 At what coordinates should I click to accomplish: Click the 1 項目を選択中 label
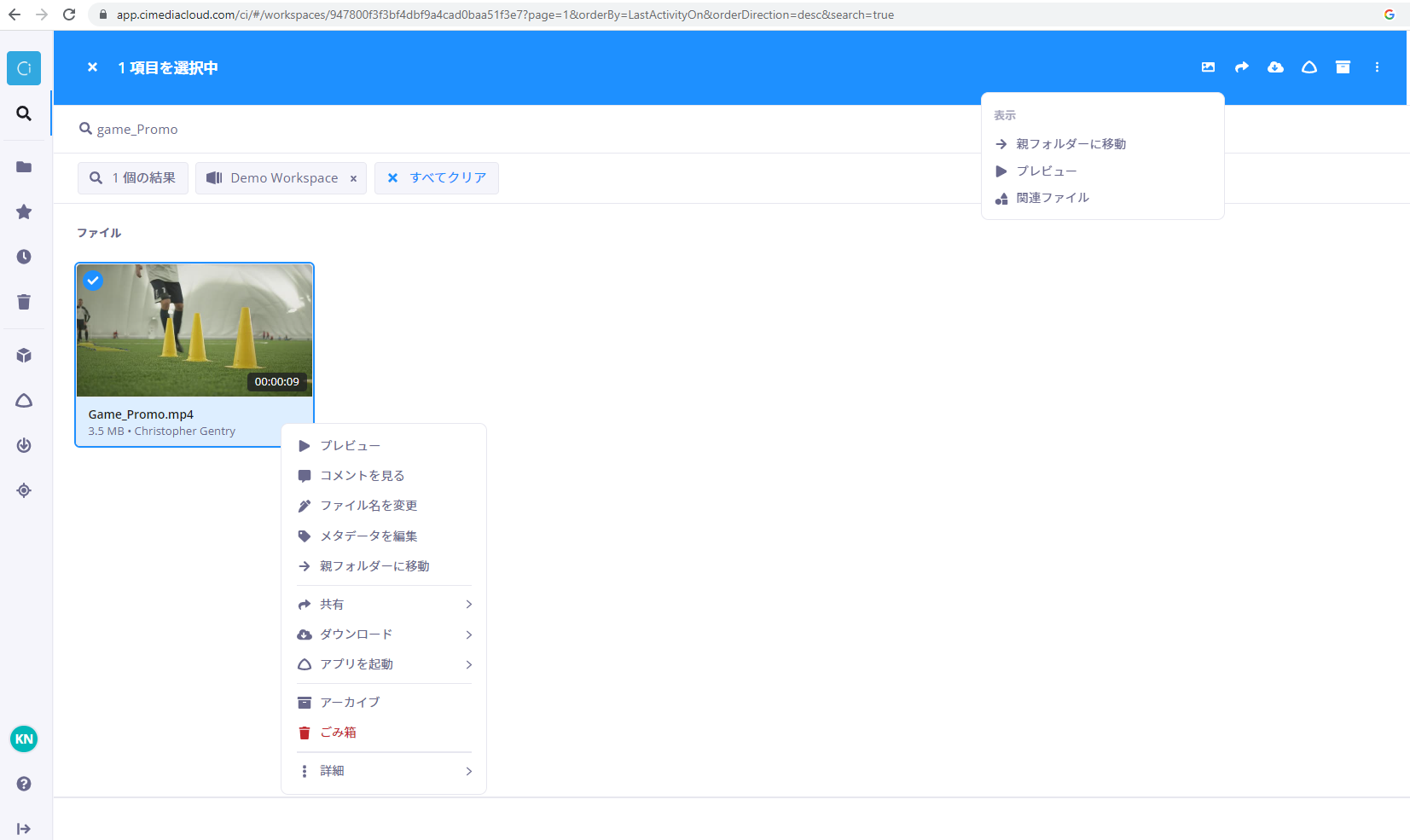pyautogui.click(x=168, y=67)
